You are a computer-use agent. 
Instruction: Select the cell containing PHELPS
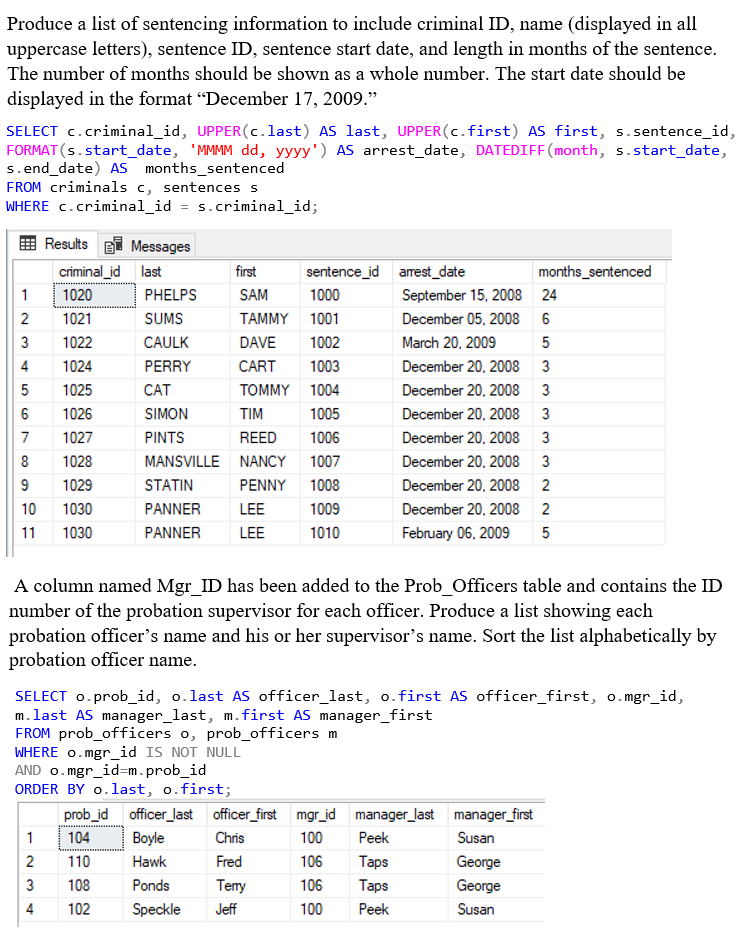pyautogui.click(x=171, y=295)
